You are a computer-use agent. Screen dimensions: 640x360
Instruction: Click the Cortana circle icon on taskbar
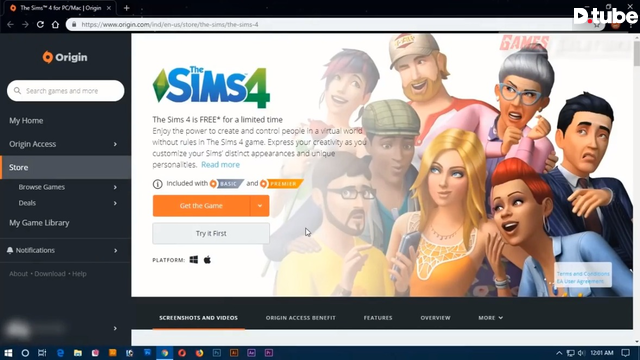click(25, 353)
